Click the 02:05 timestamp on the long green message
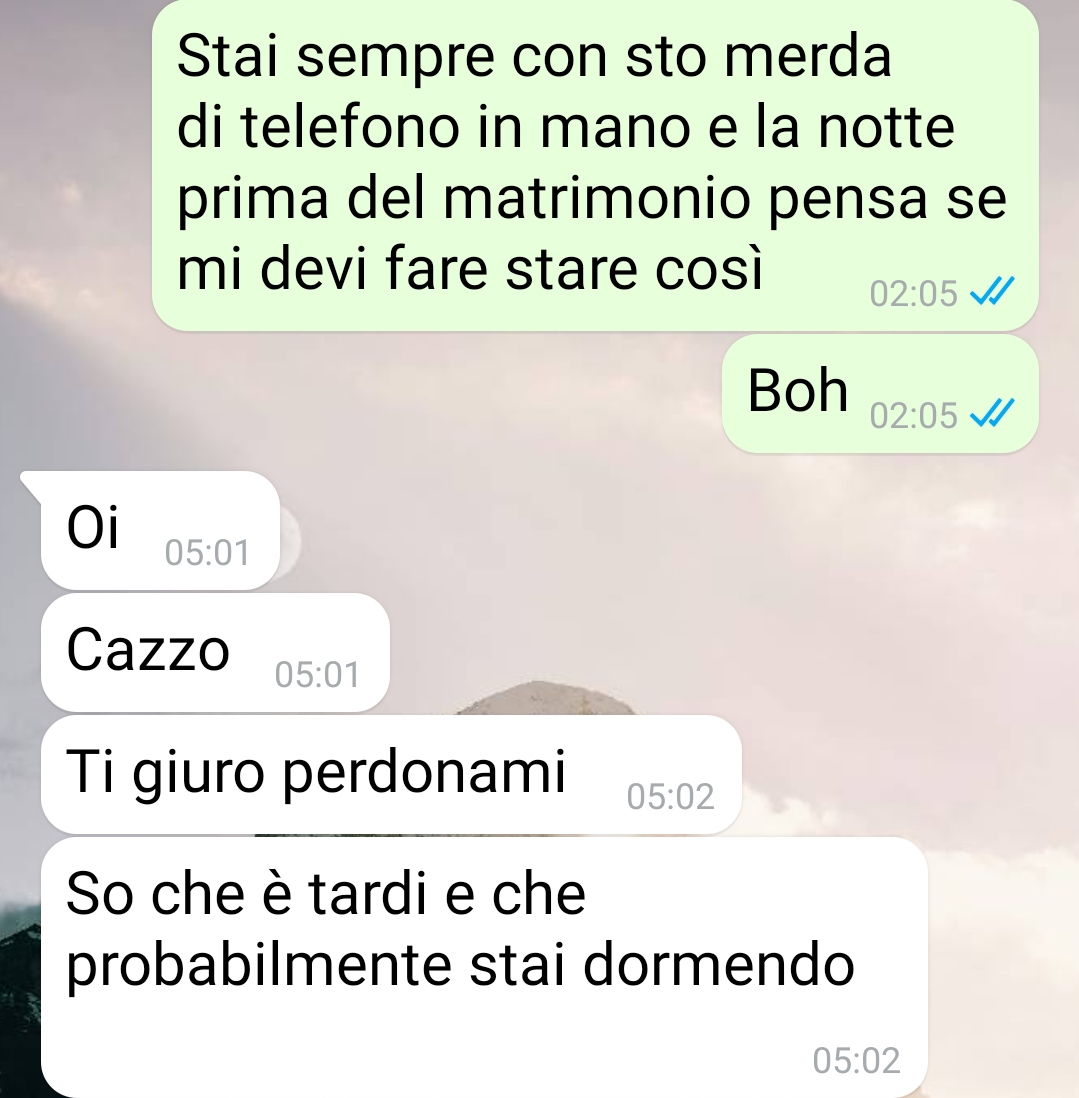 tap(913, 293)
